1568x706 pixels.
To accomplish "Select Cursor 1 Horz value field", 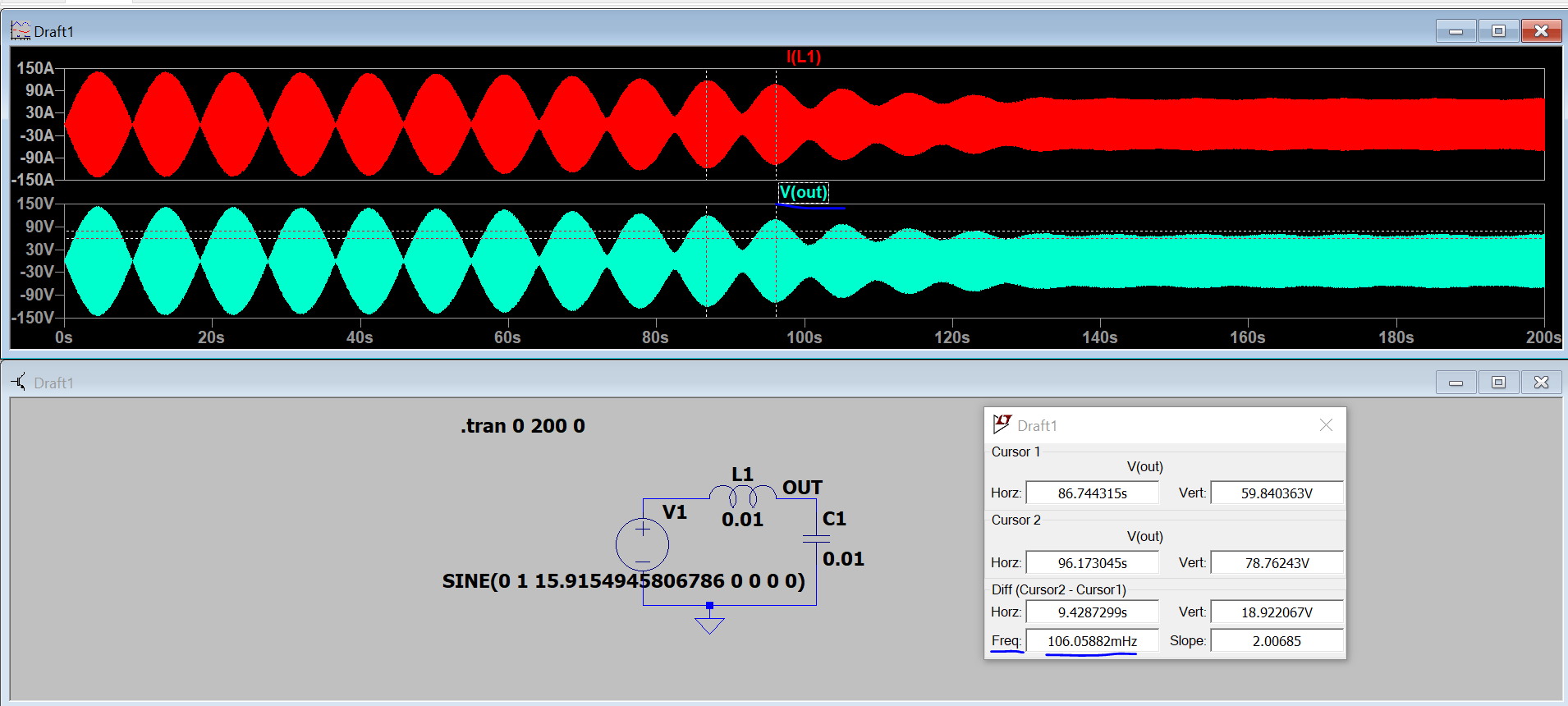I will (1092, 493).
